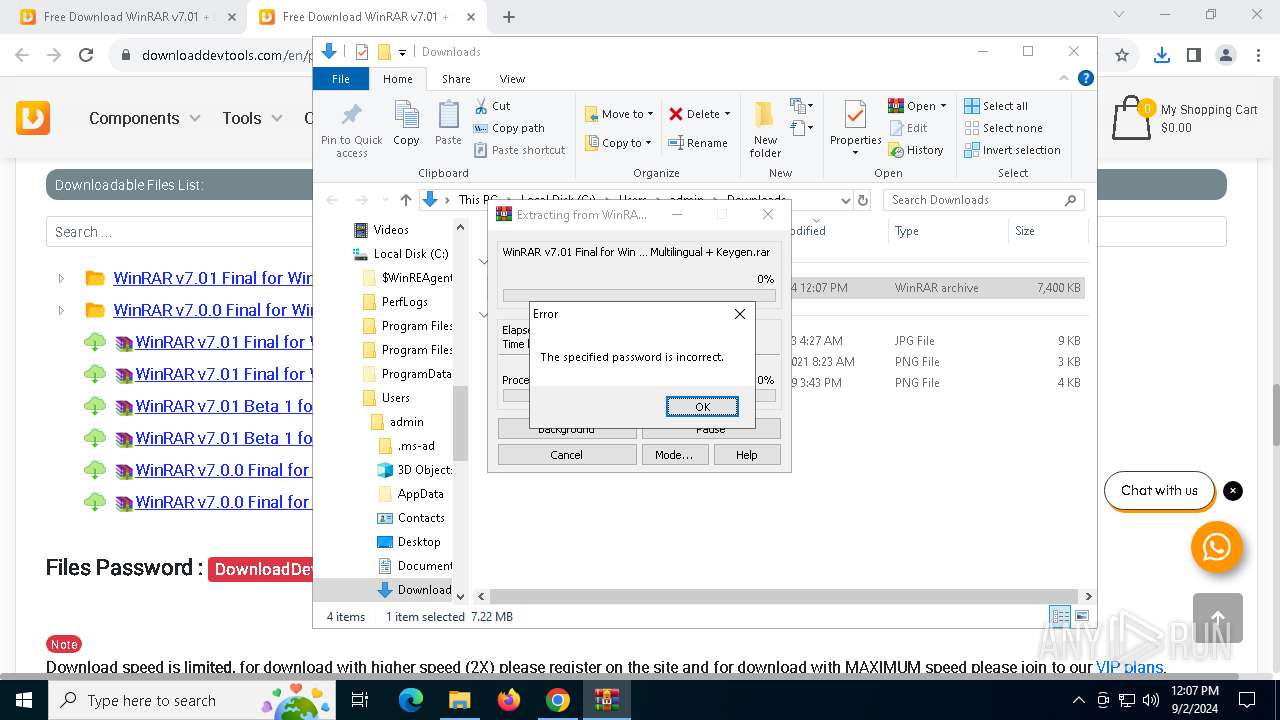Viewport: 1280px width, 720px height.
Task: Click Refresh in Explorer address bar
Action: click(863, 200)
